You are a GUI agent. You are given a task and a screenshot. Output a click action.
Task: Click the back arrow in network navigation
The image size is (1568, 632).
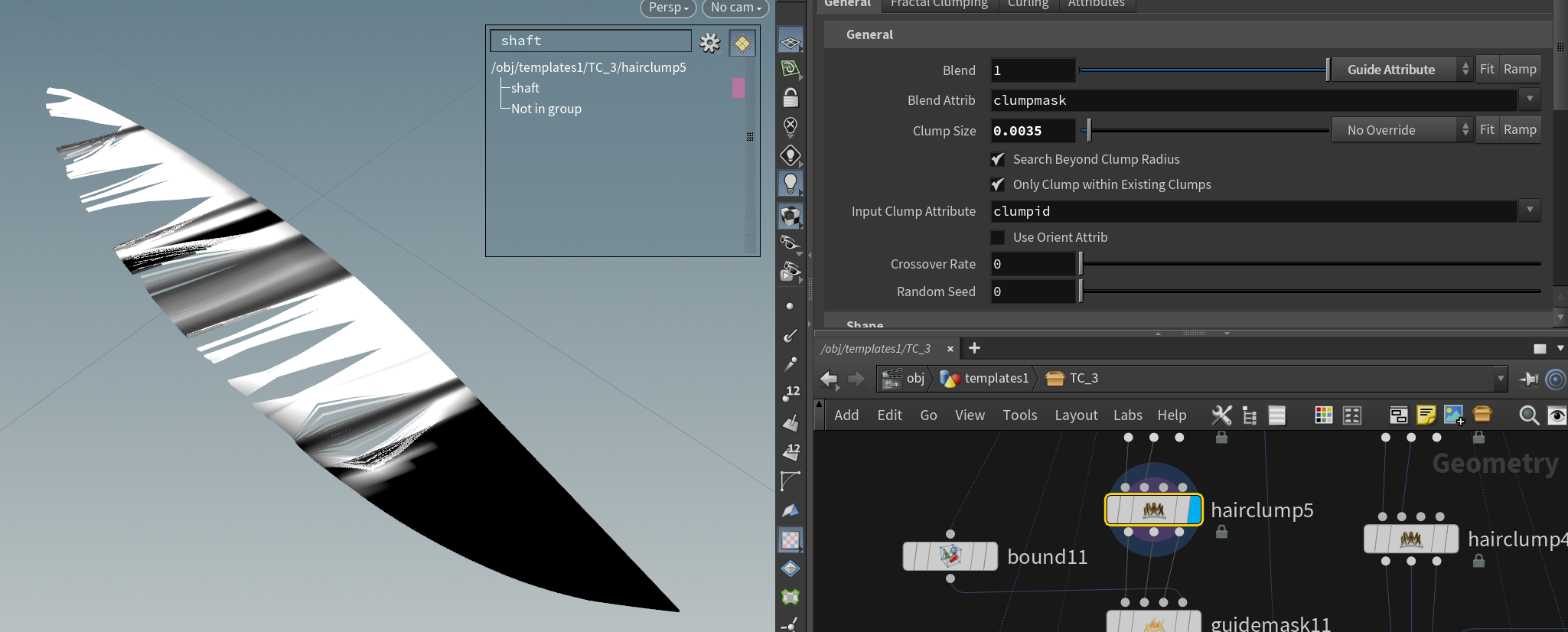829,379
